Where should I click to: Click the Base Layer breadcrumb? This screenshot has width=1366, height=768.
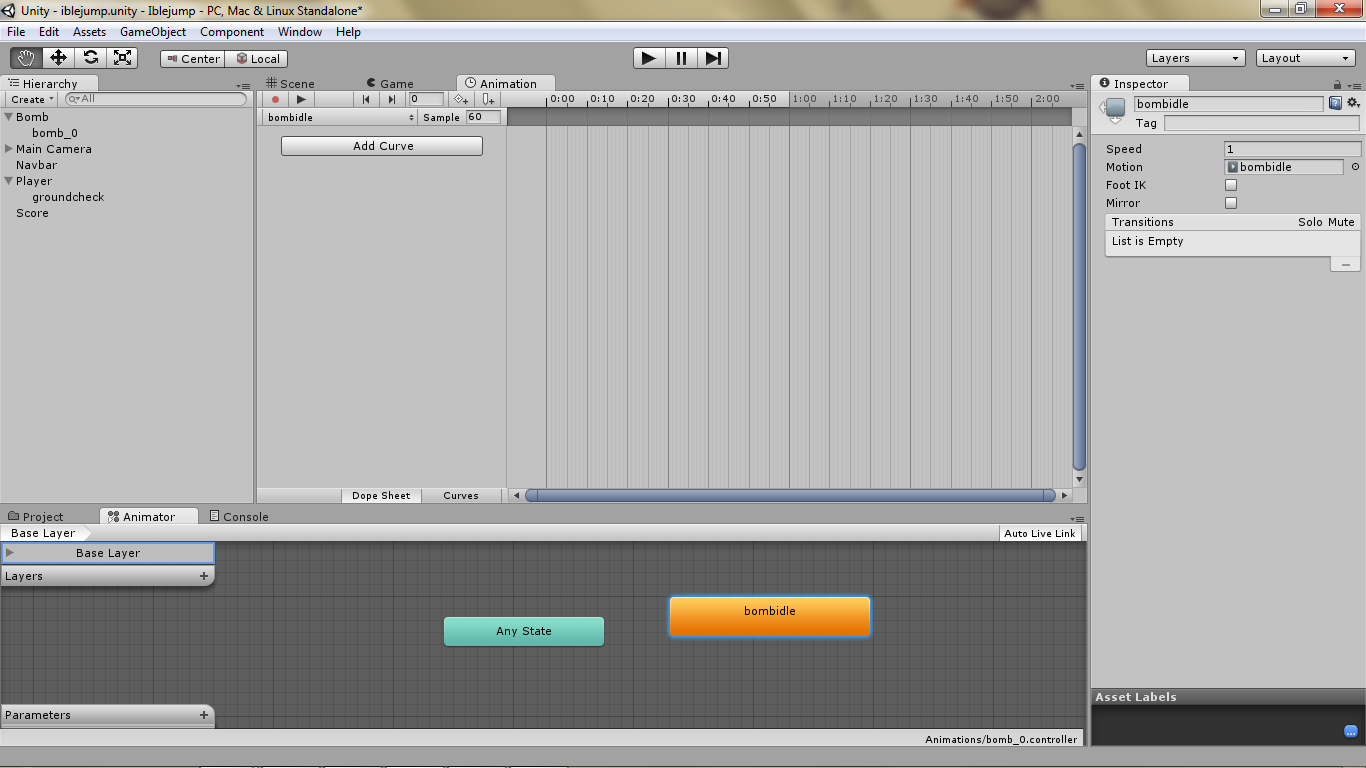click(43, 533)
